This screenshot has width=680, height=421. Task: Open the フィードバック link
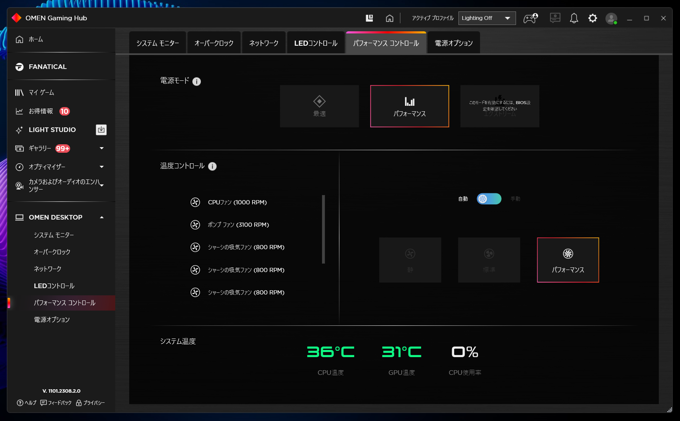click(x=56, y=403)
